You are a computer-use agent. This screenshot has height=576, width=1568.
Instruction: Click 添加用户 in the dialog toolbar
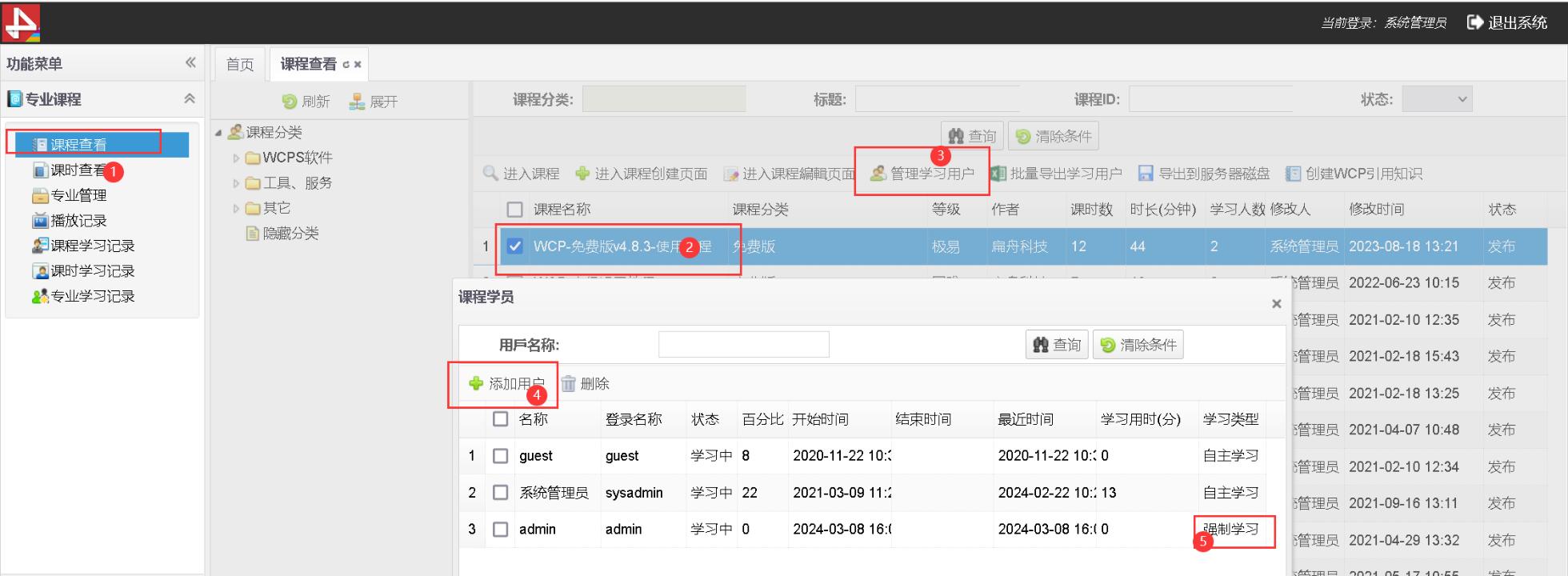pos(506,384)
